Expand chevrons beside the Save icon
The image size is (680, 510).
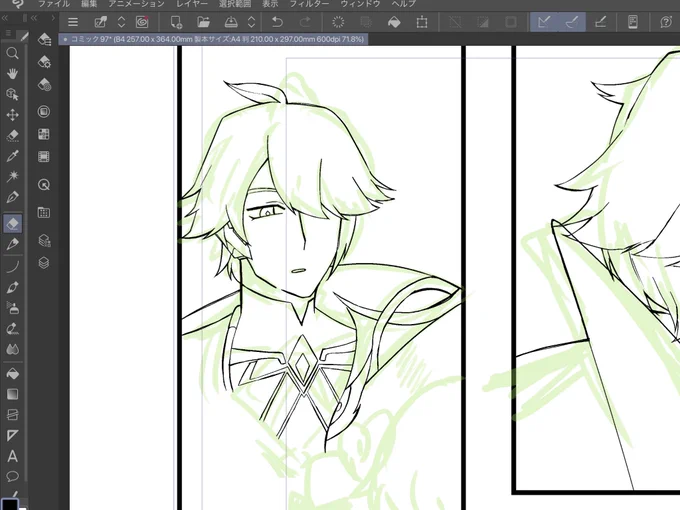(251, 22)
